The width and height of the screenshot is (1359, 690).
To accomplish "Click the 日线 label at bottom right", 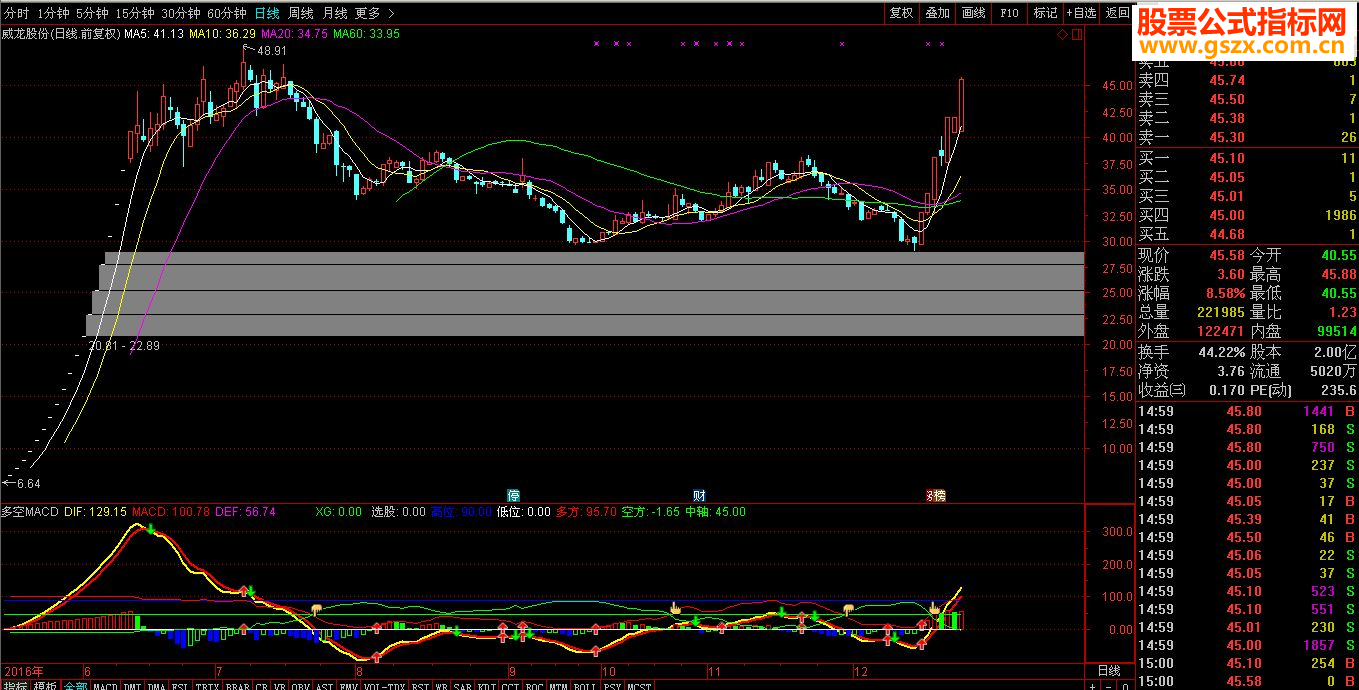I will pos(1109,670).
